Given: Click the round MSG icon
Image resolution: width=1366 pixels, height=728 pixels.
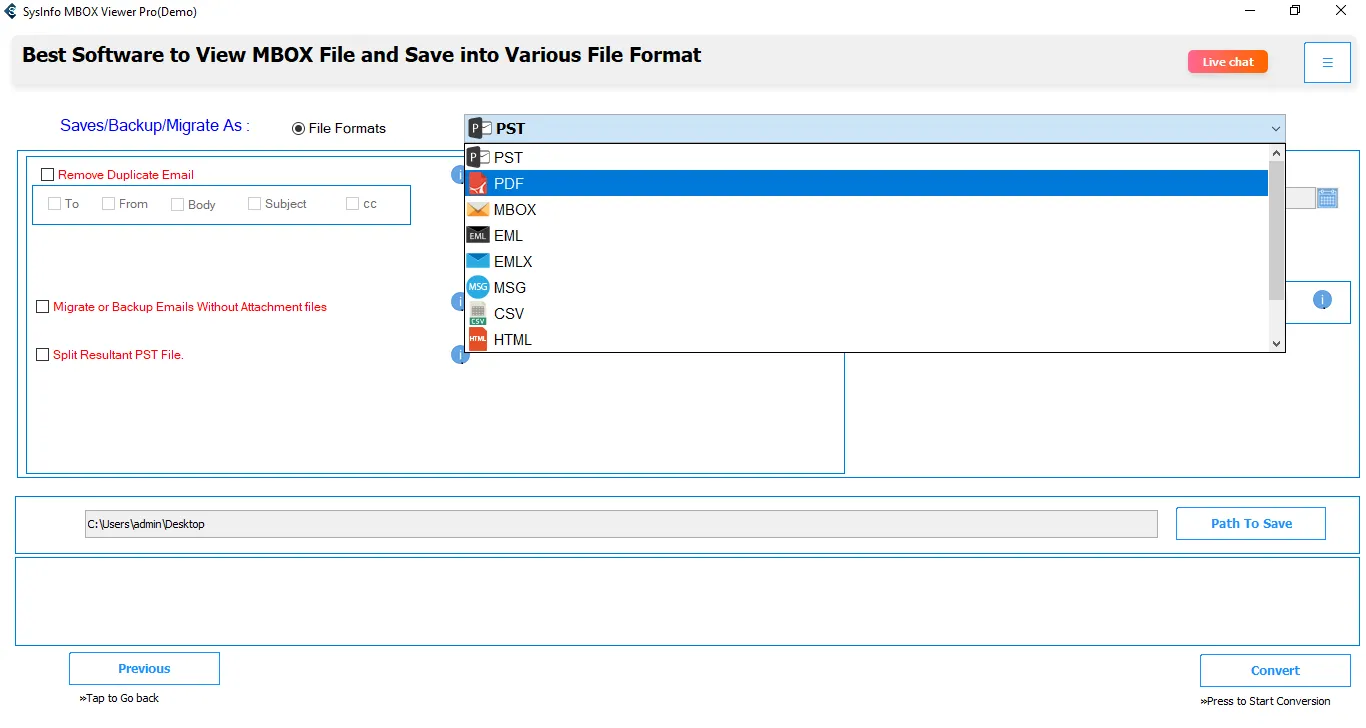Looking at the screenshot, I should (478, 287).
